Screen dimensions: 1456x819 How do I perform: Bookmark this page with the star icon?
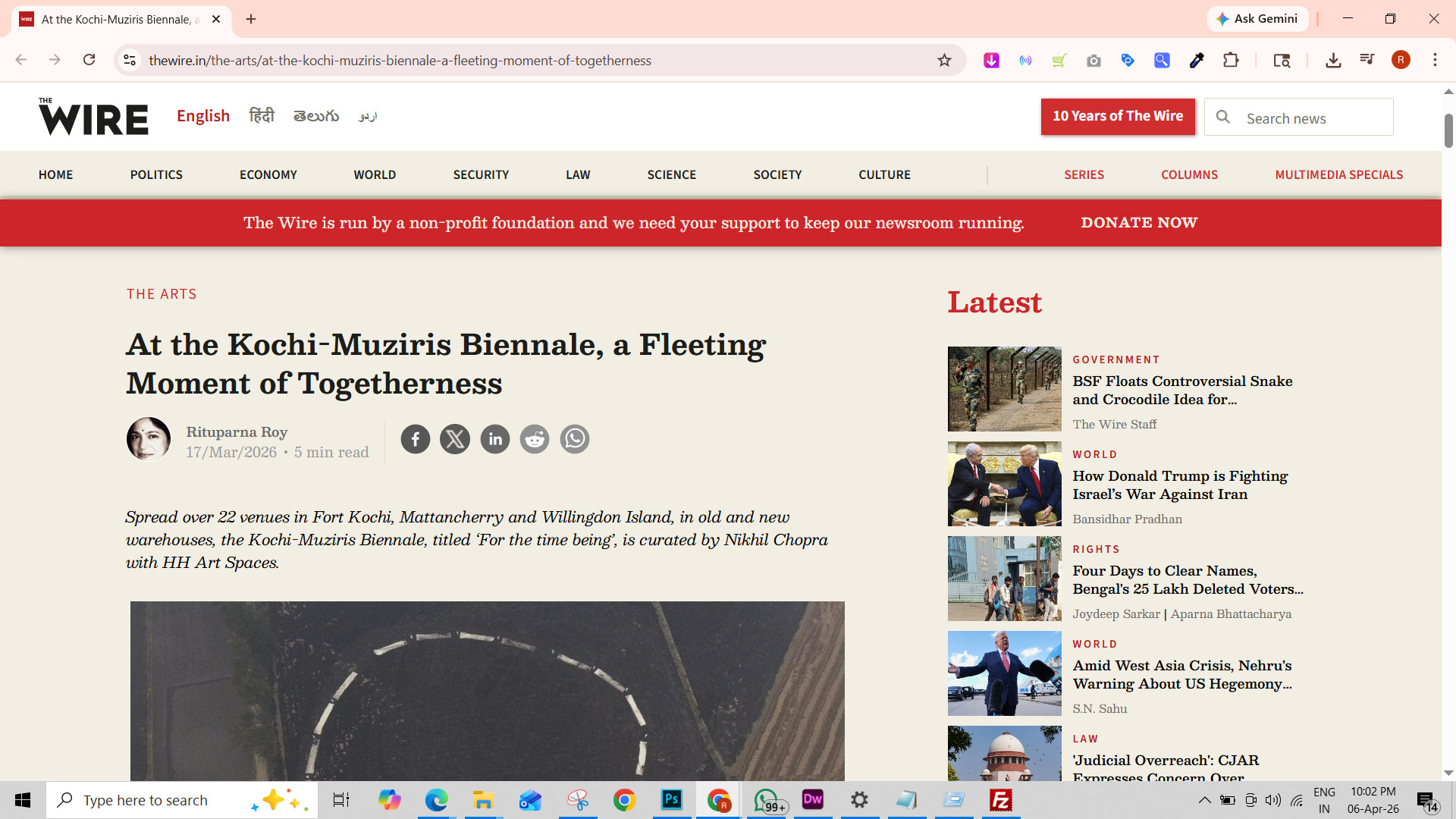coord(944,61)
